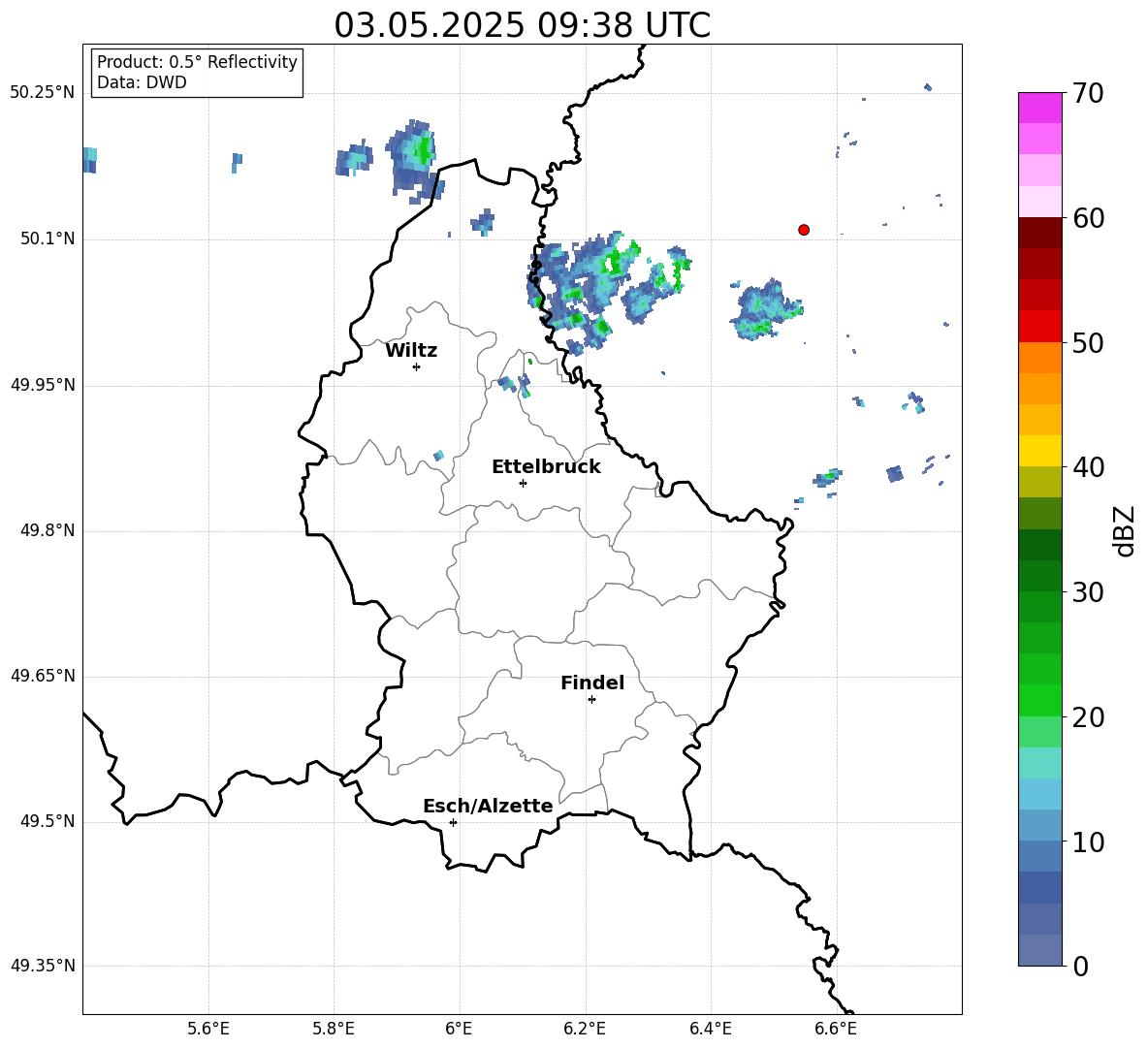Click the title 03.05.2025 09:38 UTC
The height and width of the screenshot is (1048, 1148).
(x=522, y=25)
